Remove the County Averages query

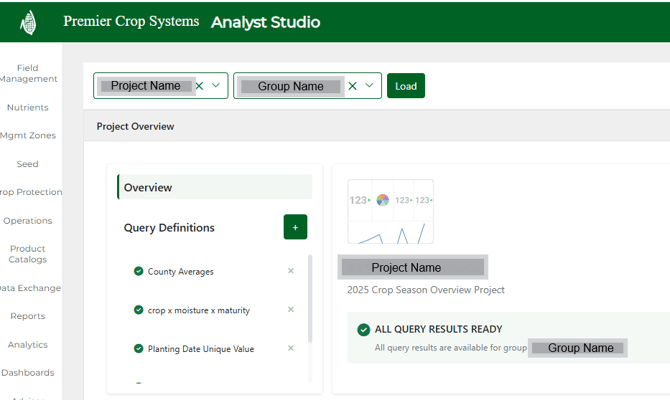pos(291,271)
